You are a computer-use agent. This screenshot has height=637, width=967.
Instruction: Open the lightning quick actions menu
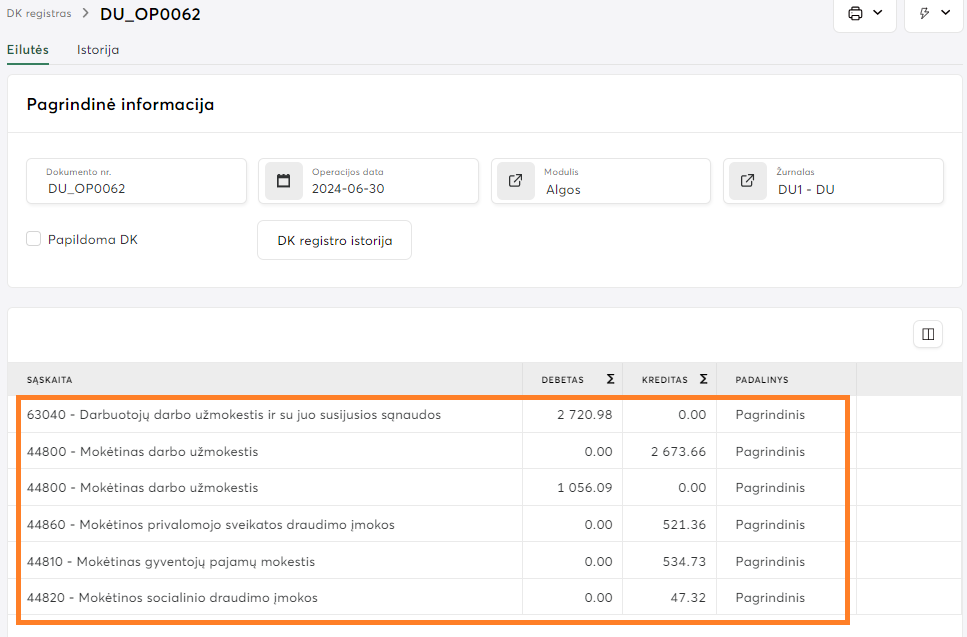933,14
